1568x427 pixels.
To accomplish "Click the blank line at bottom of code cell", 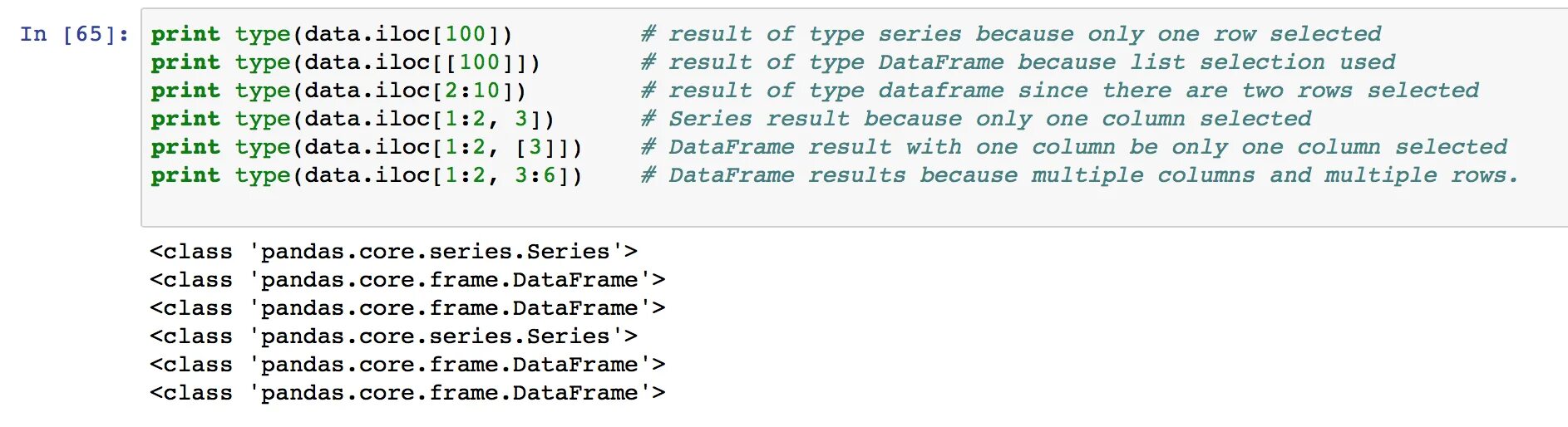I will pos(582,204).
